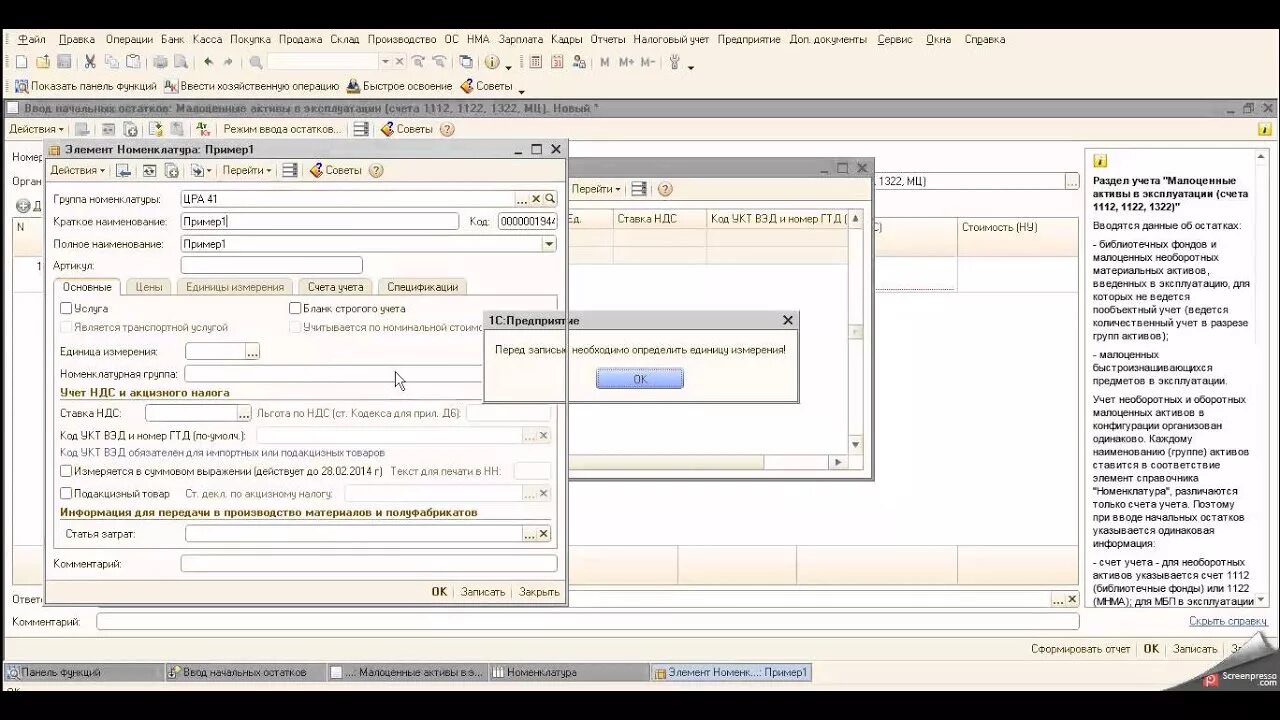Click the undo arrow icon in main toolbar
Screen dimensions: 1280x720
(208, 62)
